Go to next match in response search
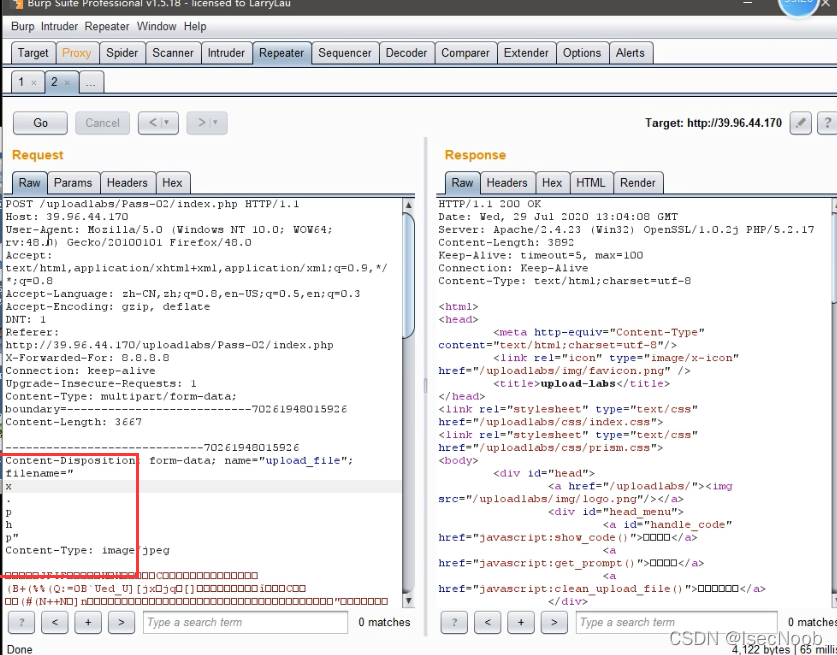Screen dimensions: 837x655 (x=554, y=622)
